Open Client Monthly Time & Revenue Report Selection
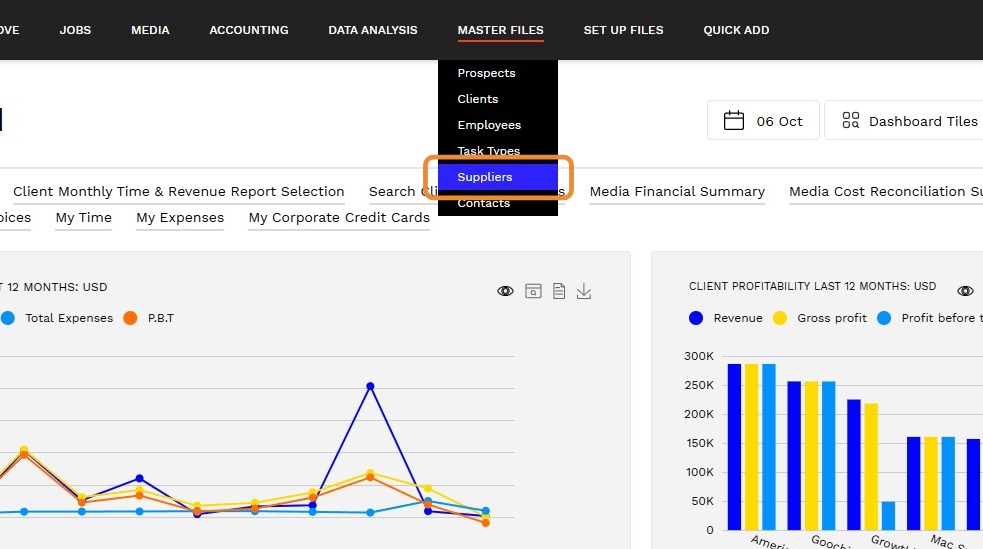This screenshot has height=549, width=983. pos(179,192)
